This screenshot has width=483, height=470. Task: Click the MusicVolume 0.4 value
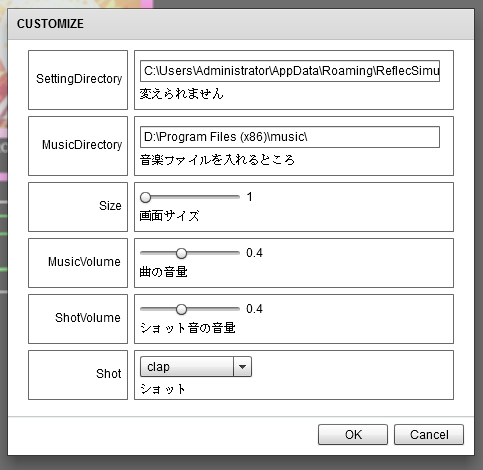coord(254,253)
